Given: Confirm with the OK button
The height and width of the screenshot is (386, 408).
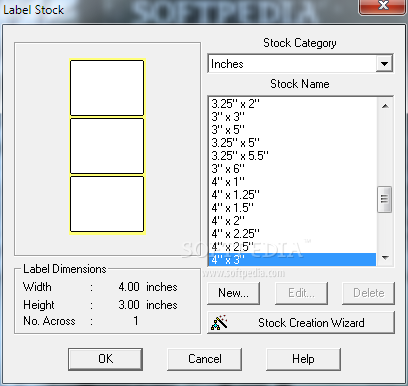Looking at the screenshot, I should pyautogui.click(x=105, y=359).
